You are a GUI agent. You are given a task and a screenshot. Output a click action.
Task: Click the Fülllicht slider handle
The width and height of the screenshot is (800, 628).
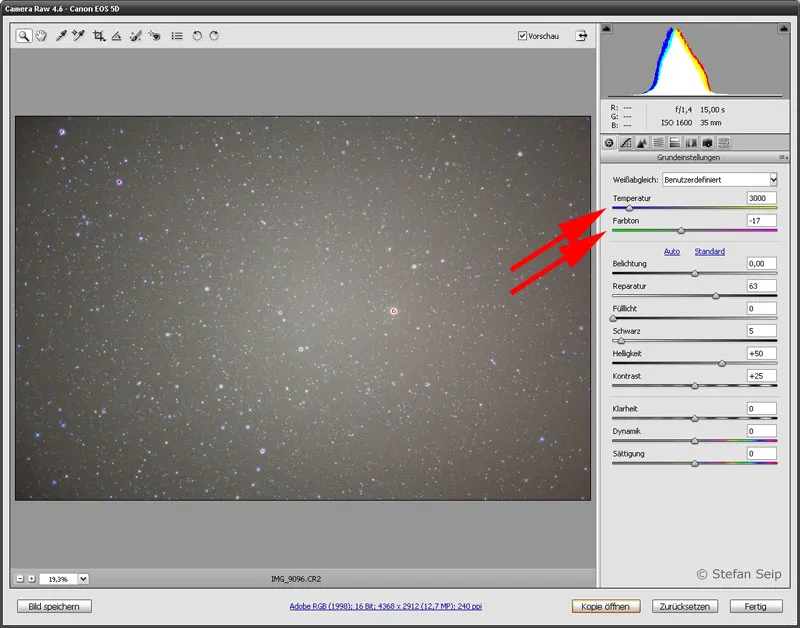click(613, 318)
